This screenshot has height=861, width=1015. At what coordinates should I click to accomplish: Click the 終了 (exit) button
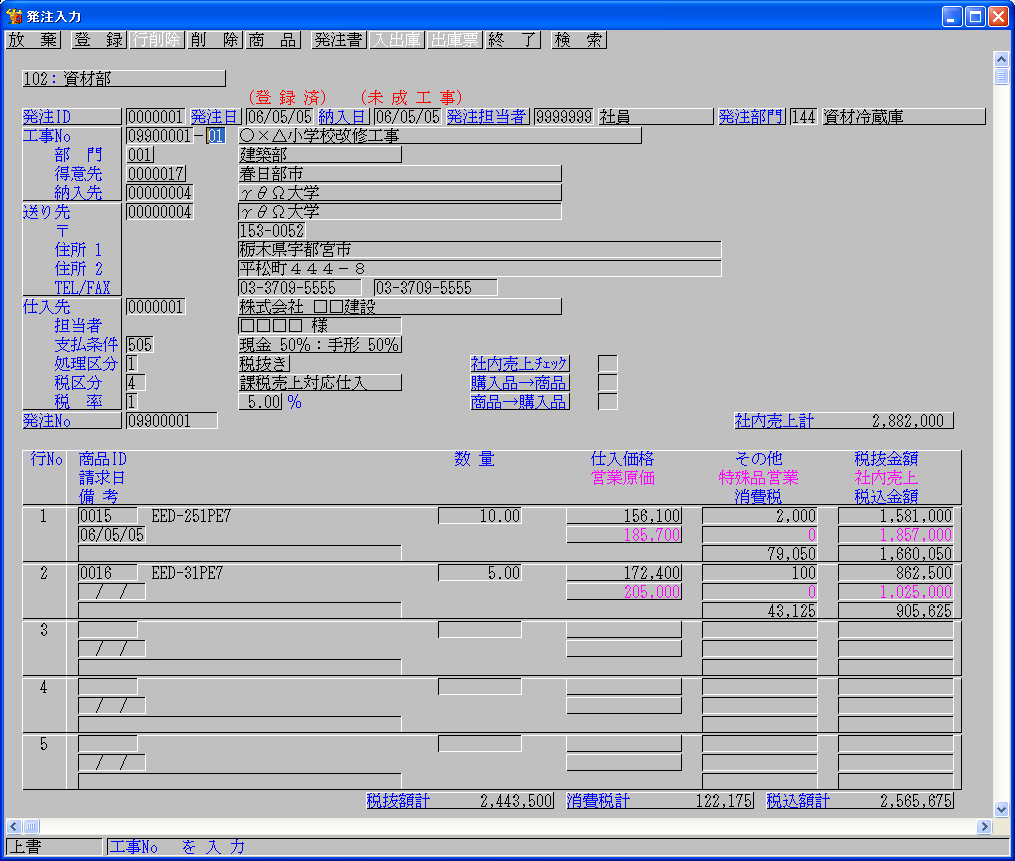513,40
